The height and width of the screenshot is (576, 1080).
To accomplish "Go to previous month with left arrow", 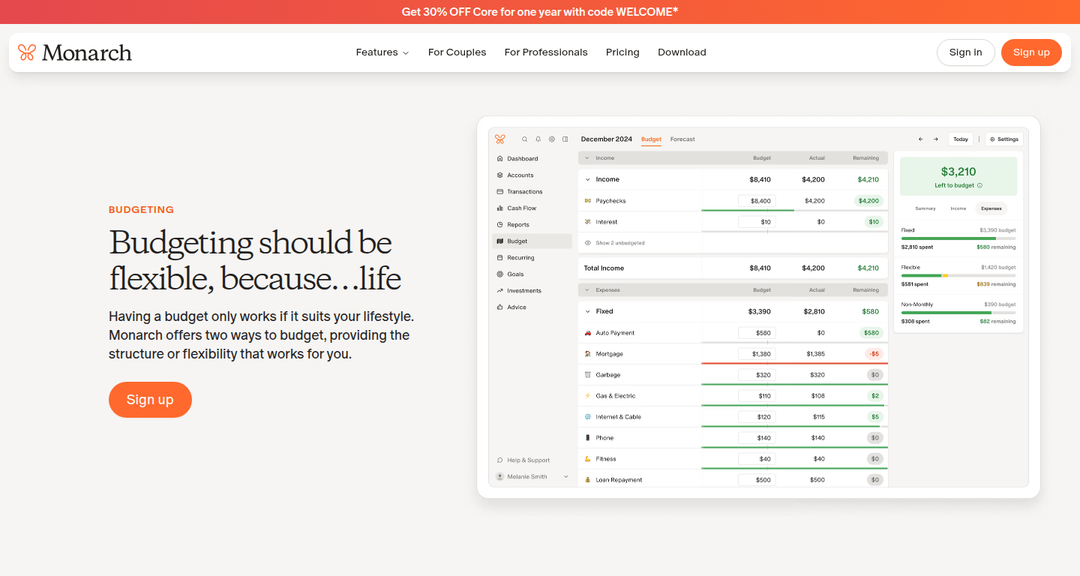I will click(x=921, y=139).
